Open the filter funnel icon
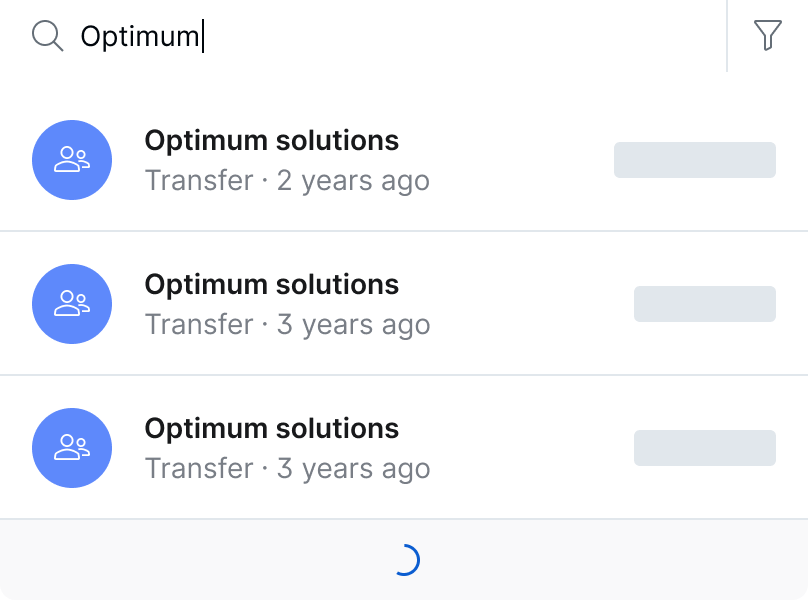Viewport: 808px width, 600px height. click(767, 35)
